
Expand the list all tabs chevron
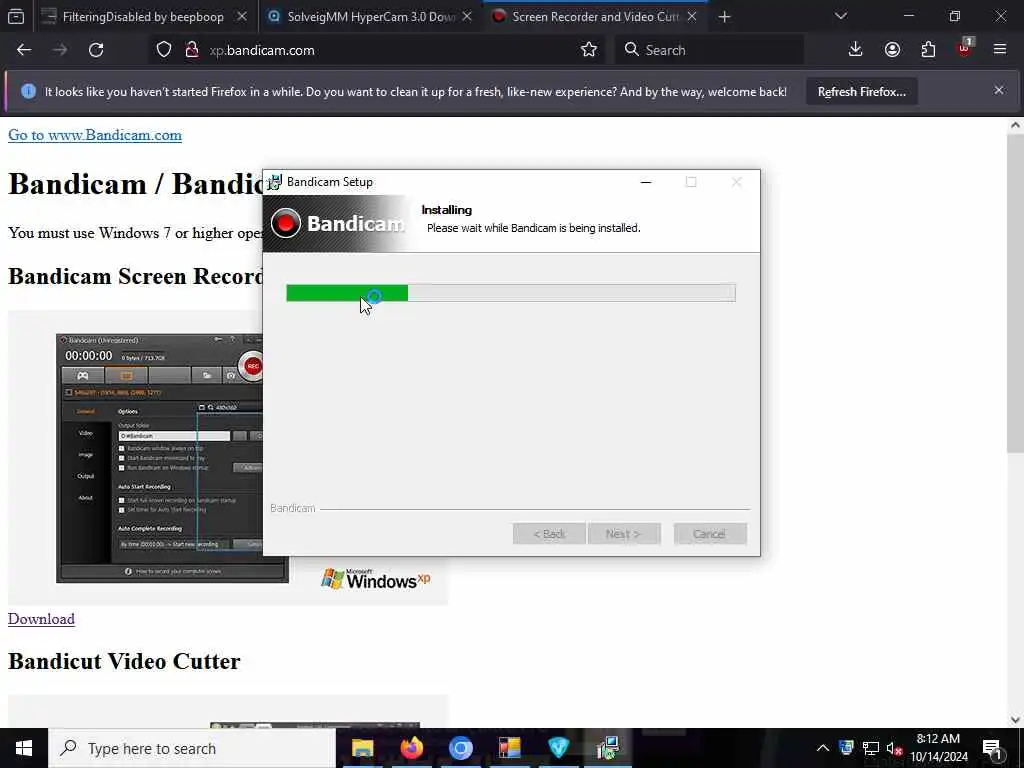(840, 16)
